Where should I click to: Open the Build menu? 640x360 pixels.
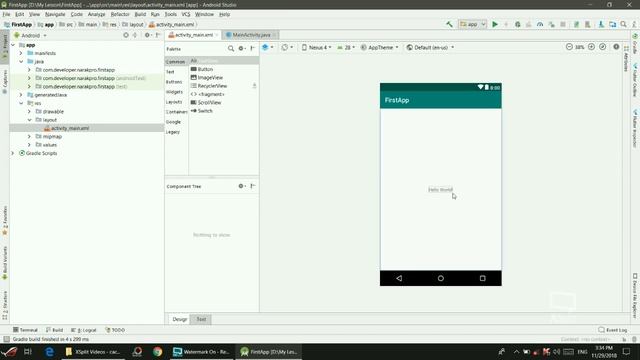[x=140, y=14]
